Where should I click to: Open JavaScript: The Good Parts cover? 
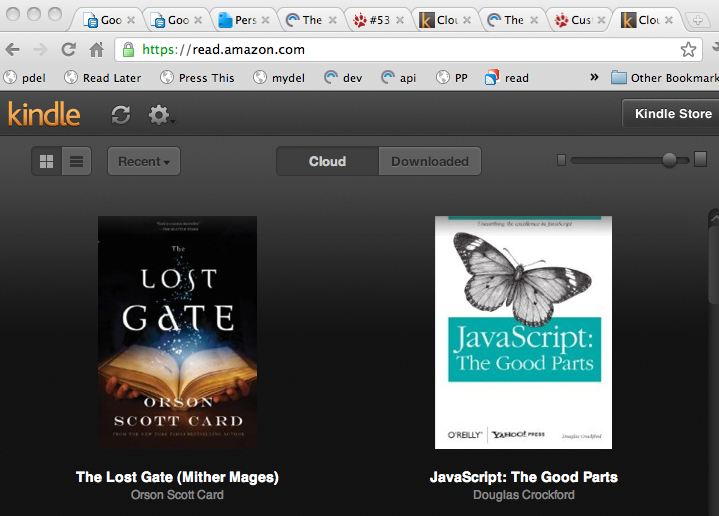point(523,332)
